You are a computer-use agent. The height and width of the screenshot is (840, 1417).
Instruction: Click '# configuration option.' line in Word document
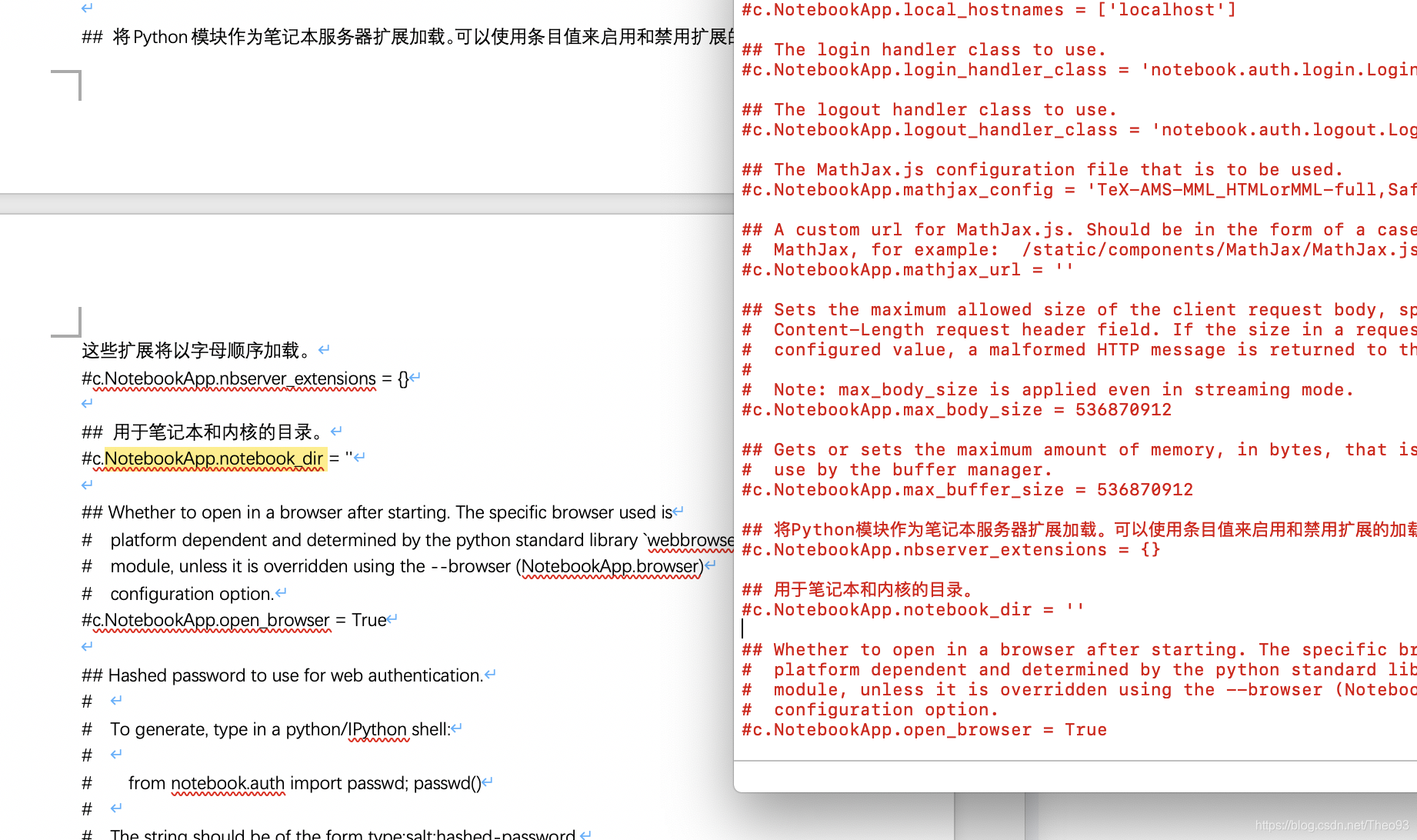pos(178,594)
